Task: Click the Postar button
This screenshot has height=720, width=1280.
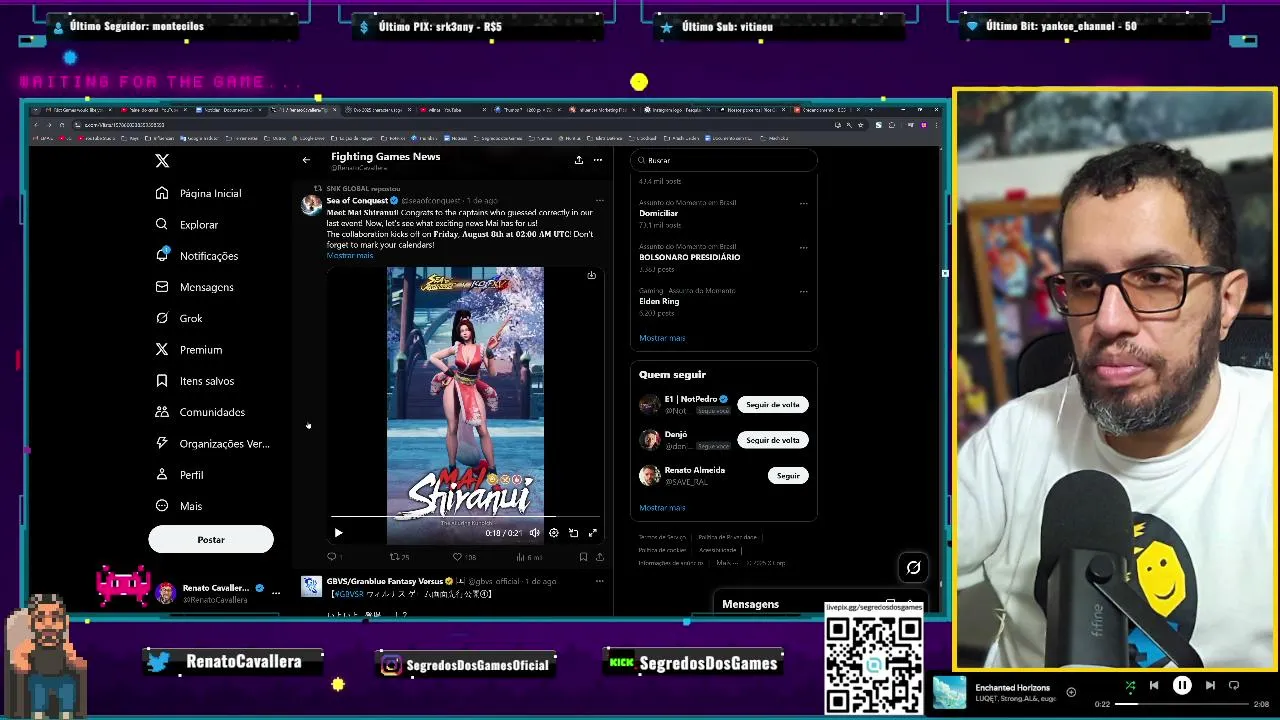Action: 211,539
